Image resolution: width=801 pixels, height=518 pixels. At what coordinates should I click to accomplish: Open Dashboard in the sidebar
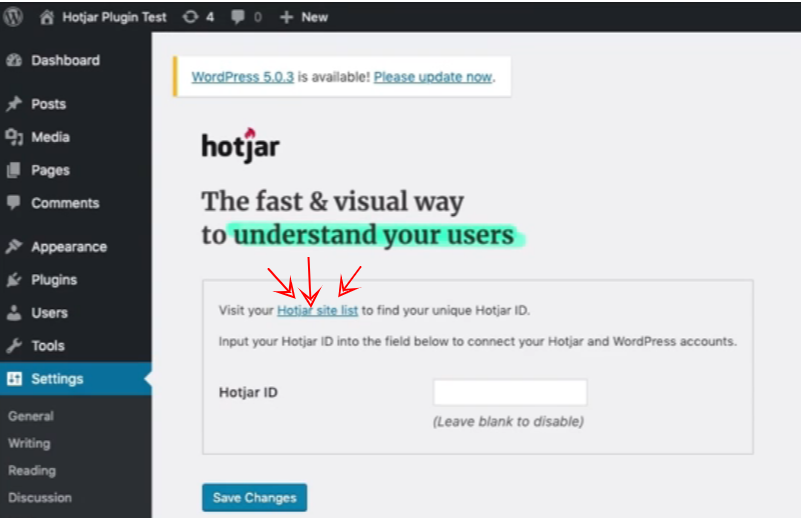tap(65, 60)
